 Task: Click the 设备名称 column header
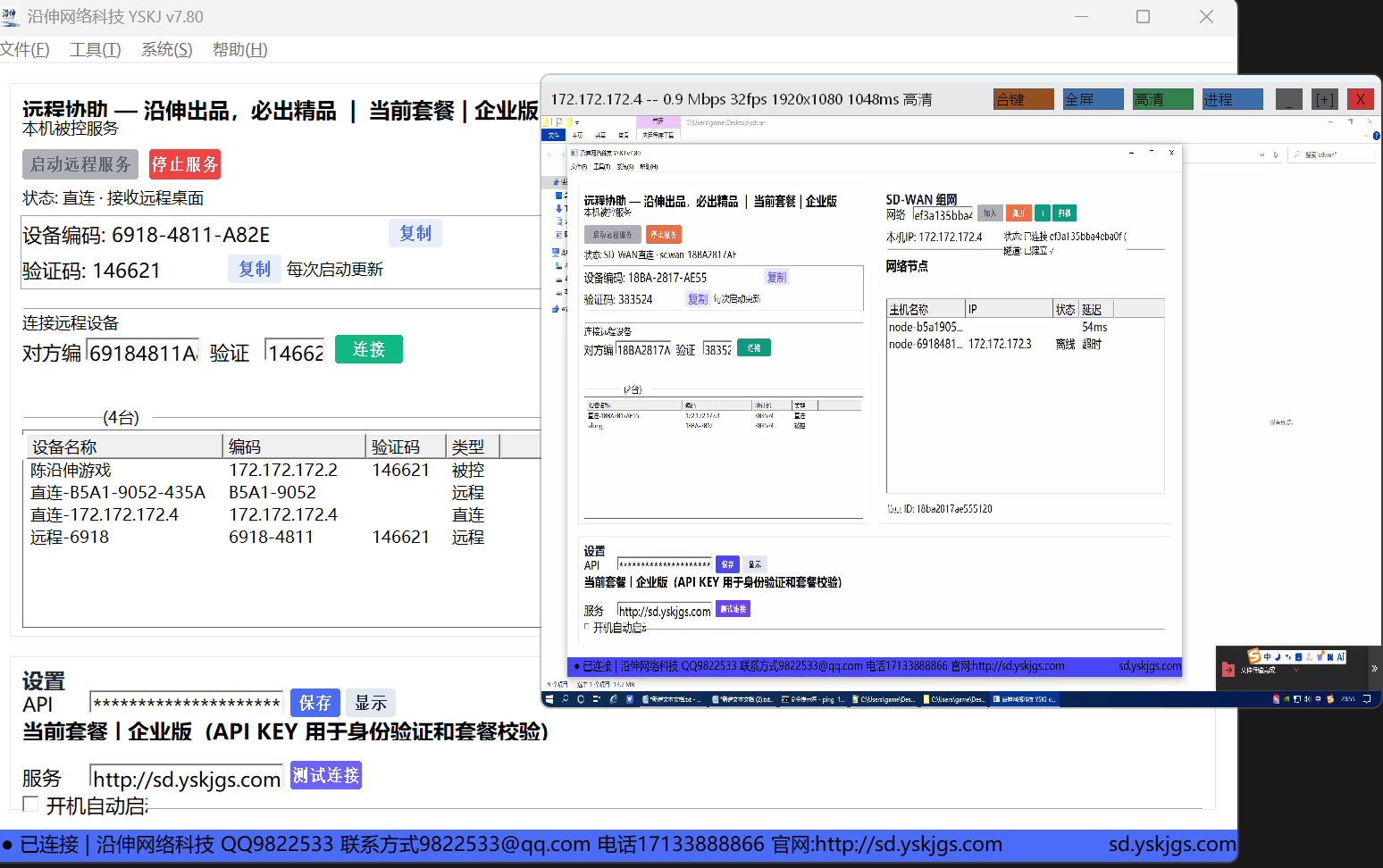(x=123, y=447)
